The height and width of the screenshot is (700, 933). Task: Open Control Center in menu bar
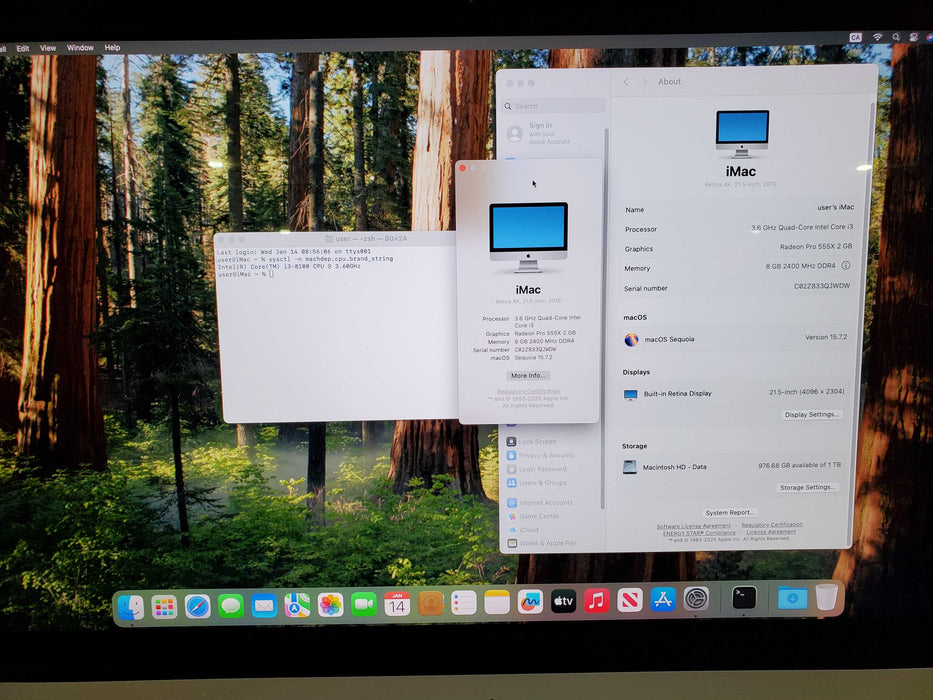click(x=913, y=37)
